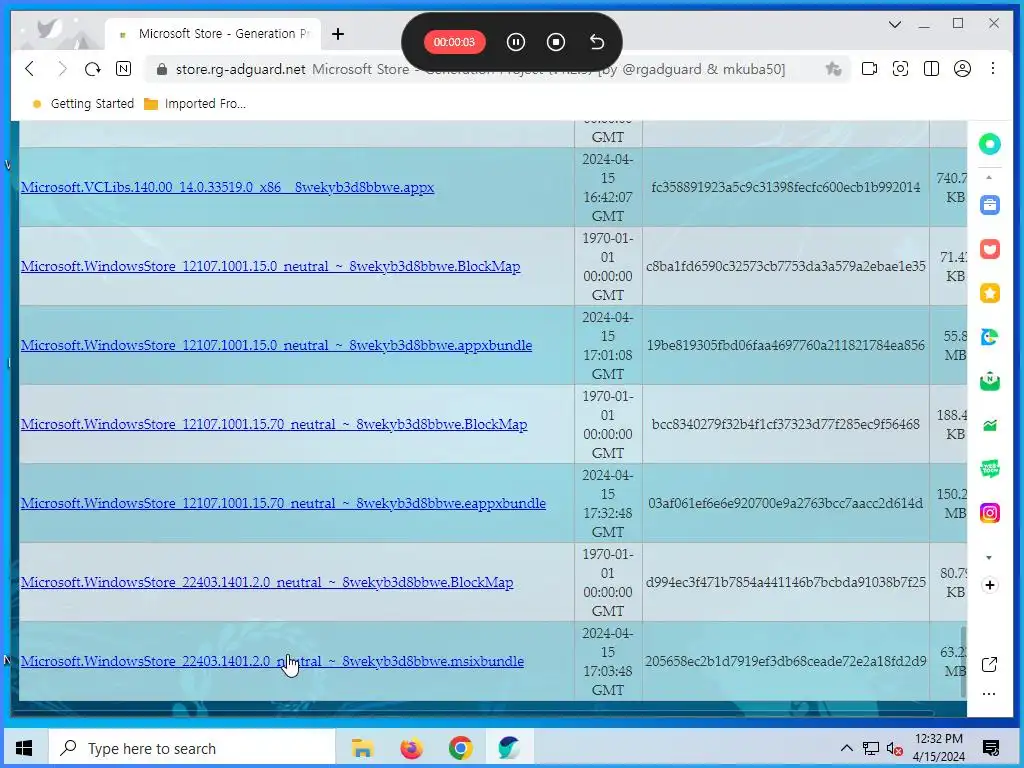Go back to the previous page
This screenshot has height=768, width=1024.
pos(30,69)
